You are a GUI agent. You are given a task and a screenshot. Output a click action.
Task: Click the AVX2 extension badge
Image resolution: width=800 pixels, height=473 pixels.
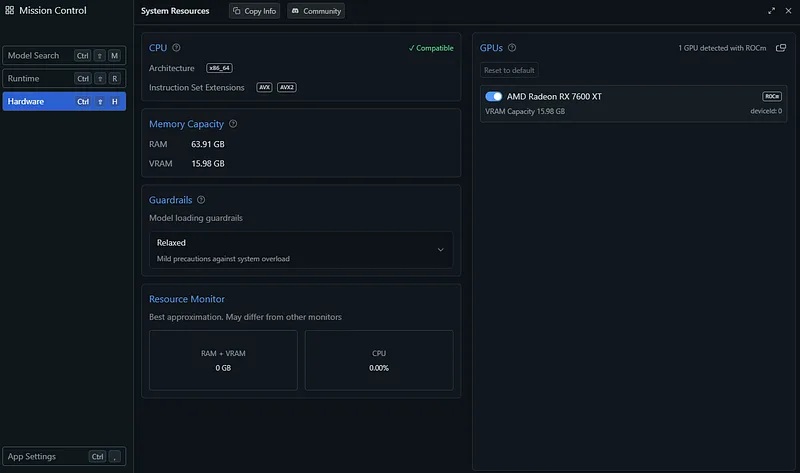pyautogui.click(x=287, y=87)
